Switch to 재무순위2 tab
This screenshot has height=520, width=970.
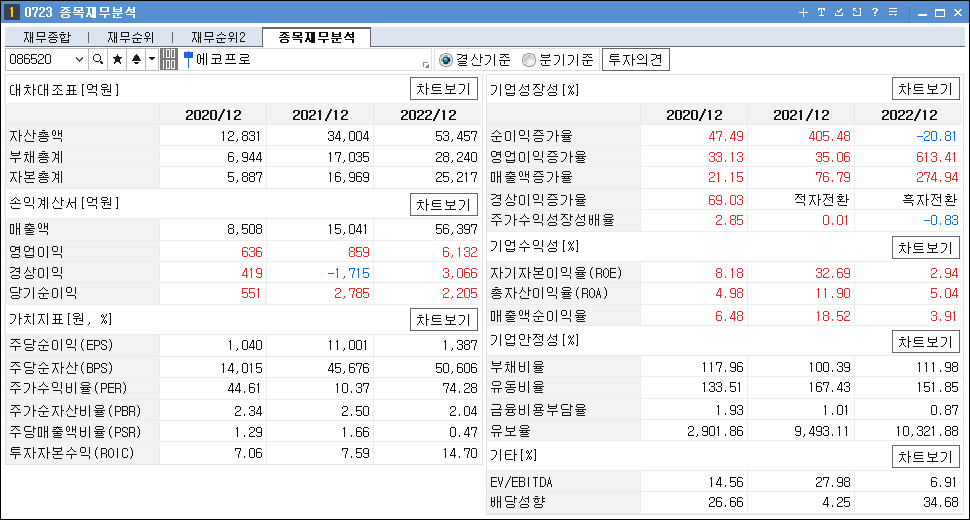click(218, 37)
